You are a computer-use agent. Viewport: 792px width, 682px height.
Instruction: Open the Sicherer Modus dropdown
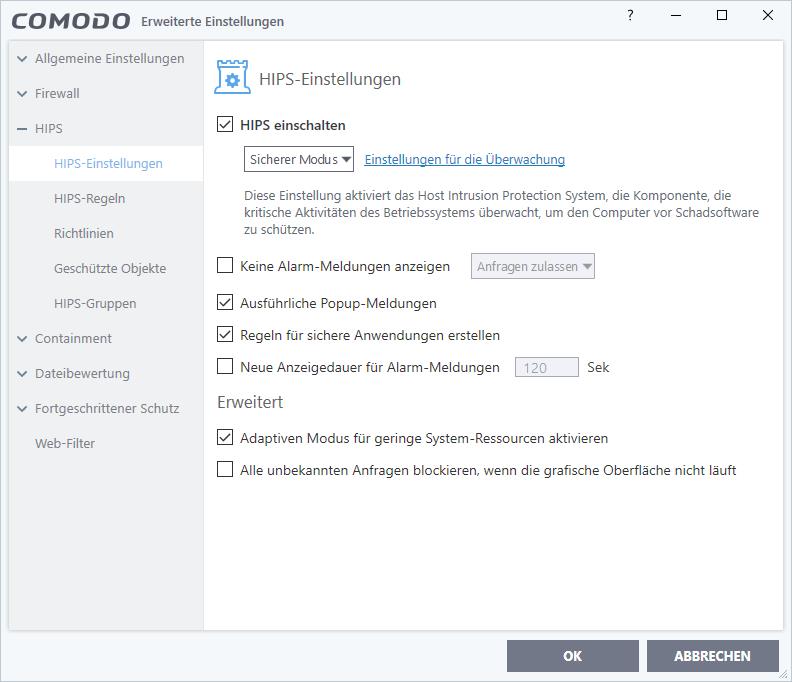[x=299, y=159]
